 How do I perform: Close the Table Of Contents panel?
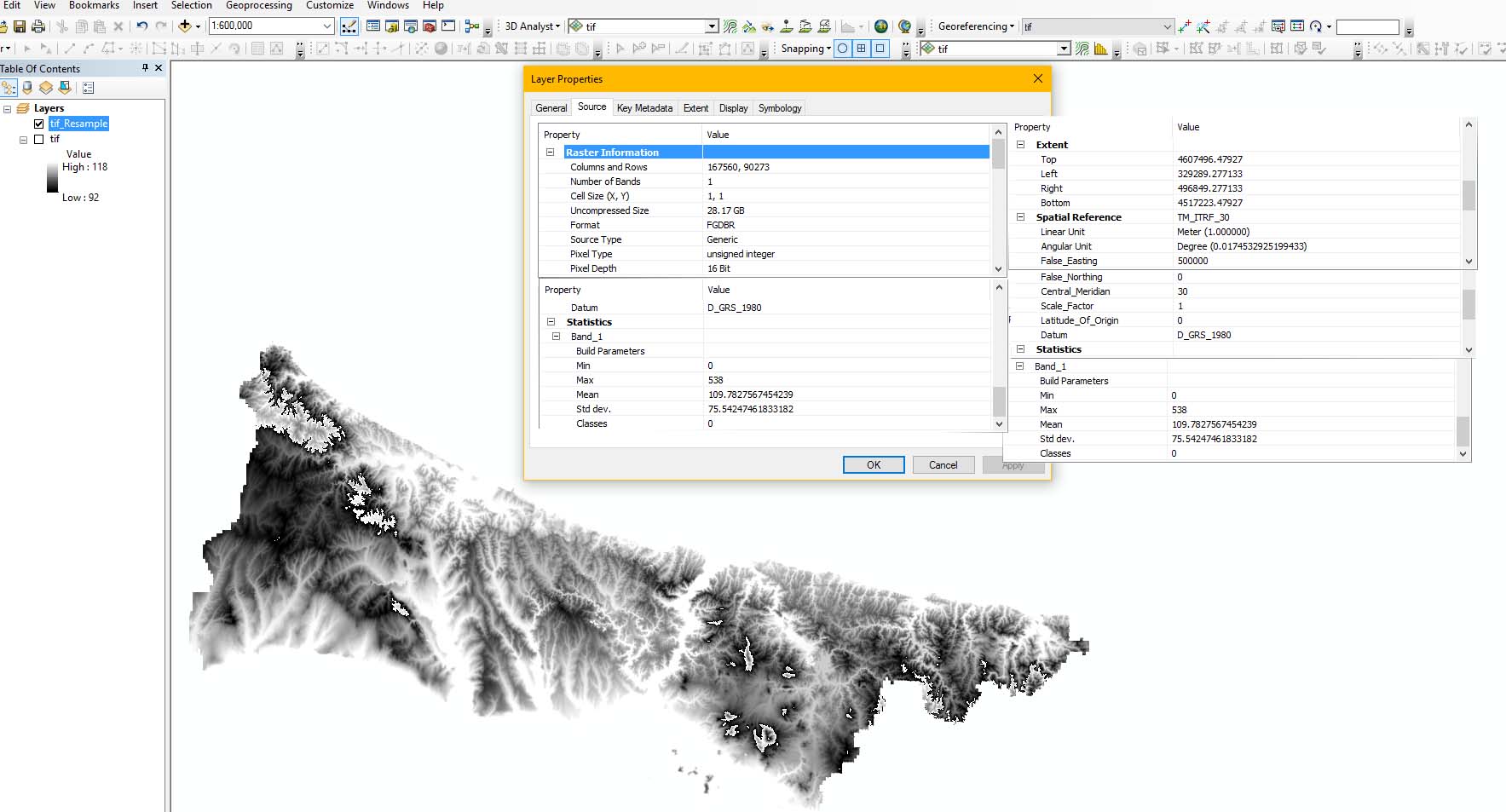coord(159,68)
